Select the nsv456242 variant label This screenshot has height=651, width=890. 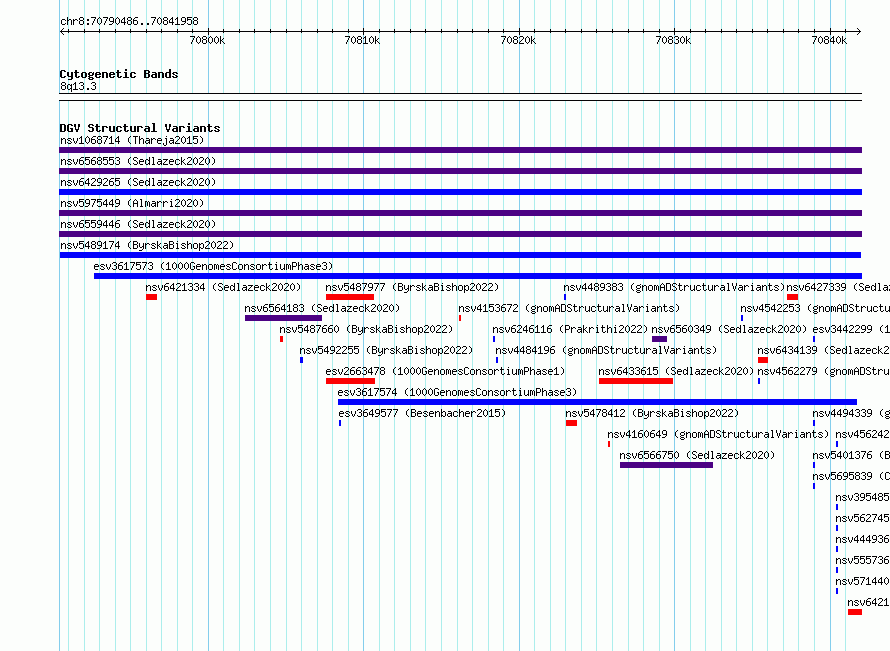(862, 434)
